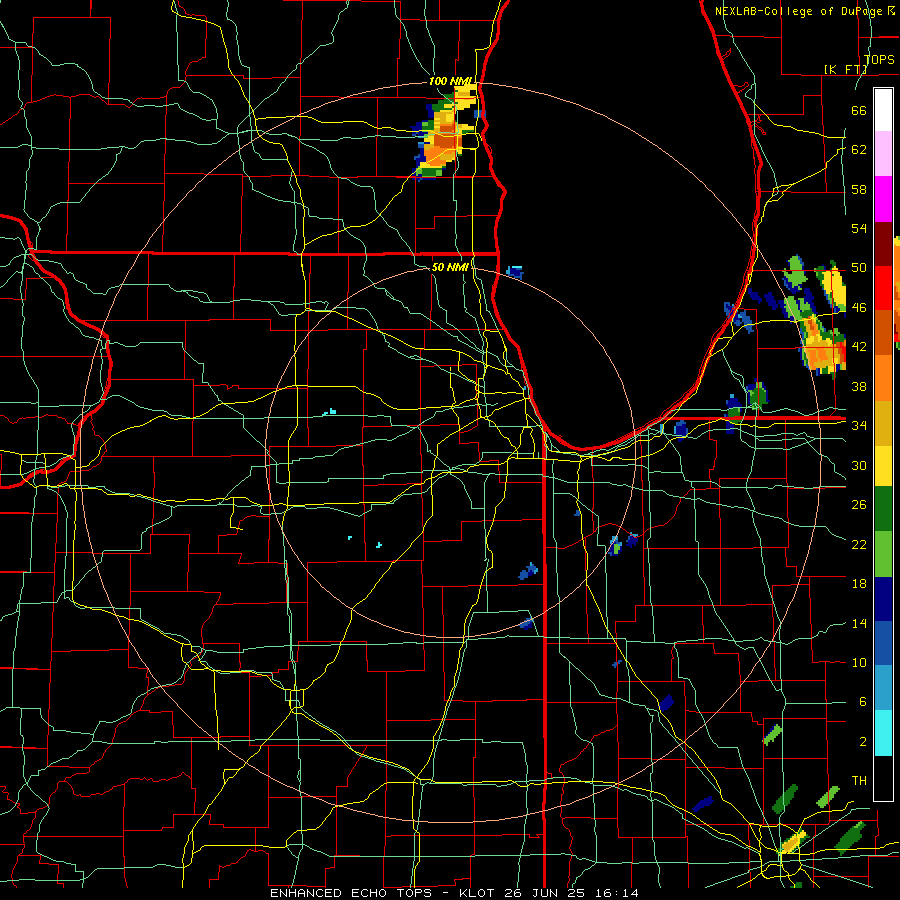900x900 pixels.
Task: Click the '100 NMI' range ring label
Action: (x=450, y=82)
